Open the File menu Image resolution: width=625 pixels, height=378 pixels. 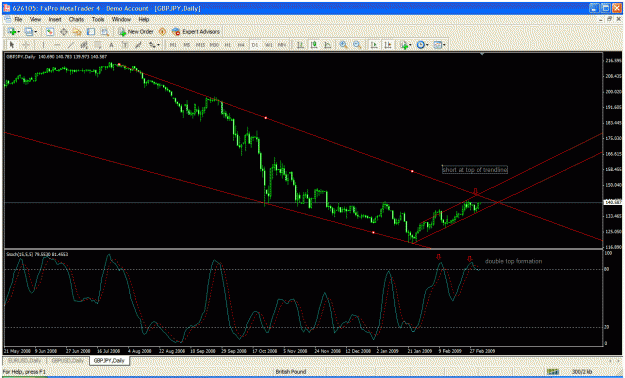pyautogui.click(x=18, y=19)
